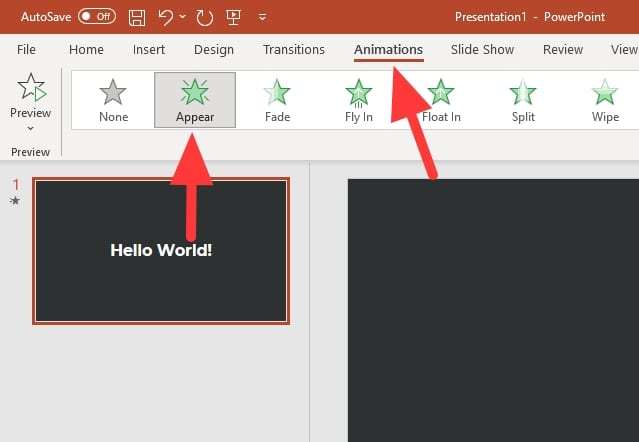Viewport: 639px width, 442px height.
Task: Apply the Float In animation effect
Action: point(441,100)
